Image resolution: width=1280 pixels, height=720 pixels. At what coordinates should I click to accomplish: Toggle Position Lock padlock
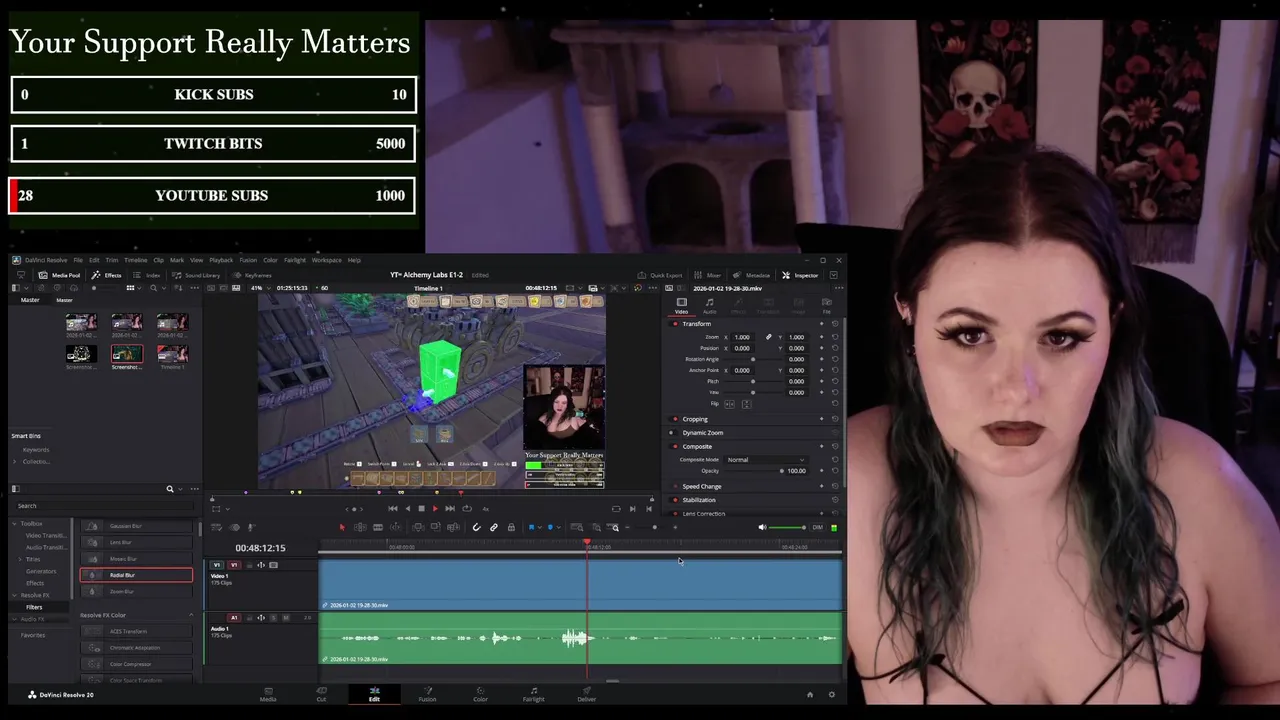(511, 527)
